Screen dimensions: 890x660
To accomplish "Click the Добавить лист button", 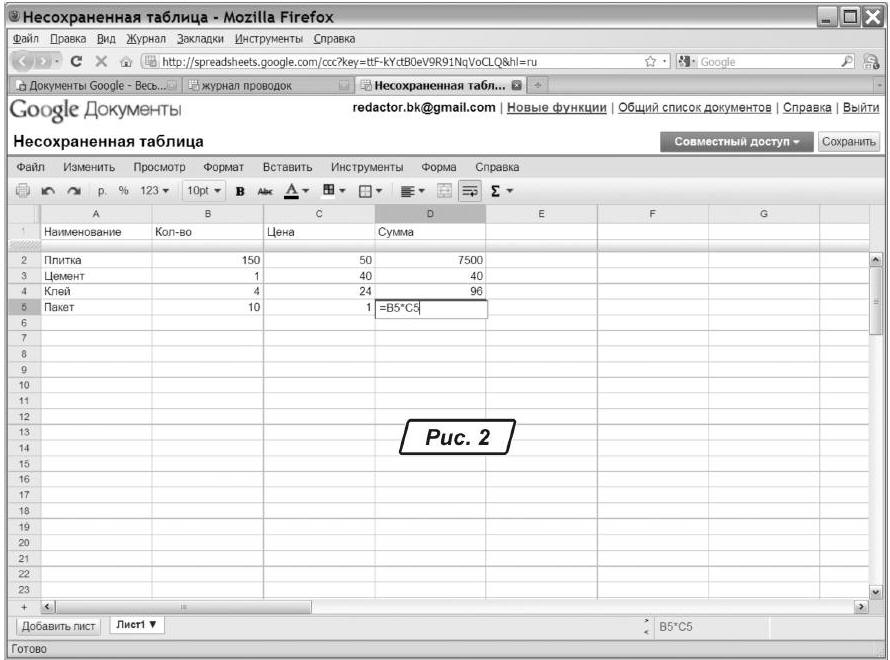I will click(x=57, y=626).
